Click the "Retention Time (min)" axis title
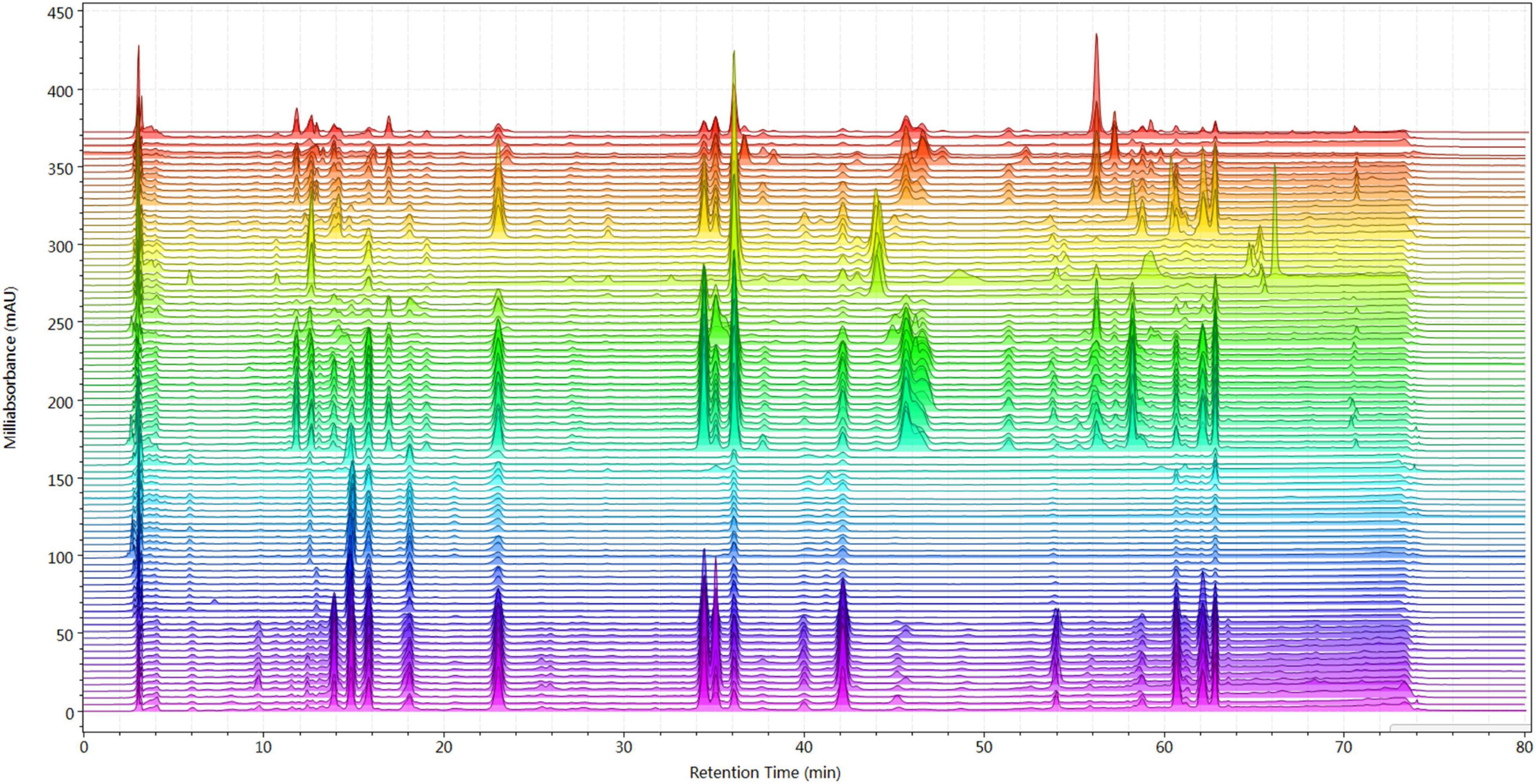Viewport: 1536px width, 784px height. coord(765,773)
